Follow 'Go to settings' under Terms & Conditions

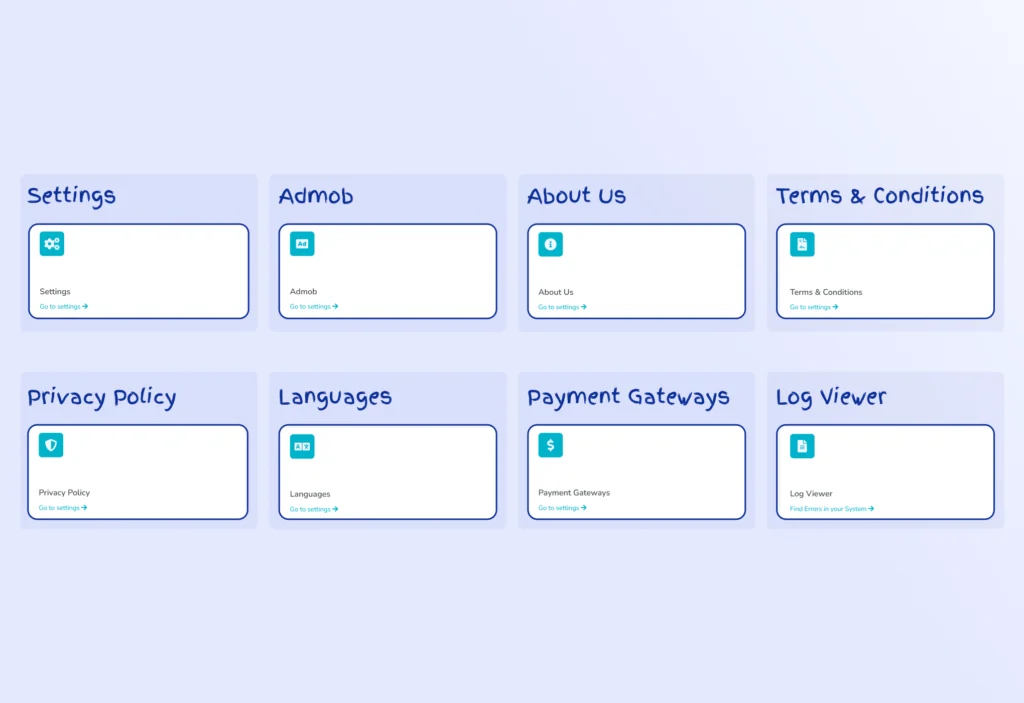[x=813, y=307]
